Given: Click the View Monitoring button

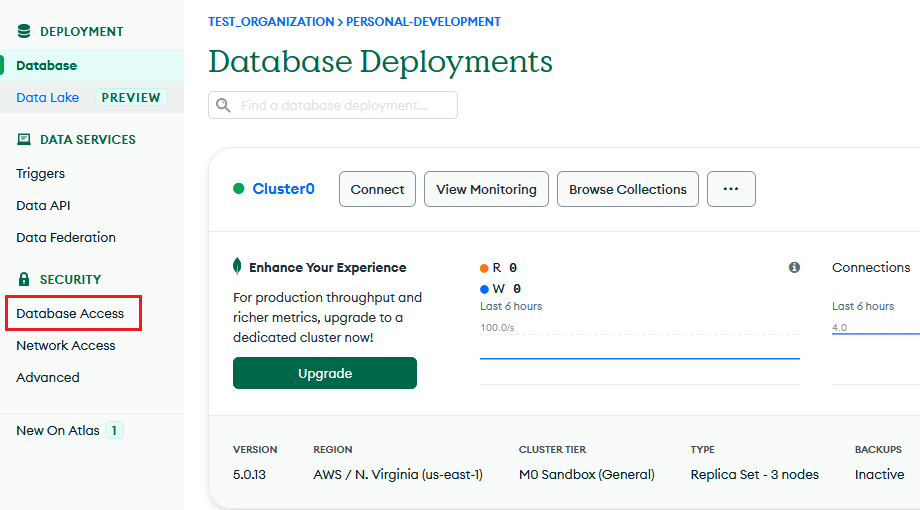Looking at the screenshot, I should click(x=486, y=189).
